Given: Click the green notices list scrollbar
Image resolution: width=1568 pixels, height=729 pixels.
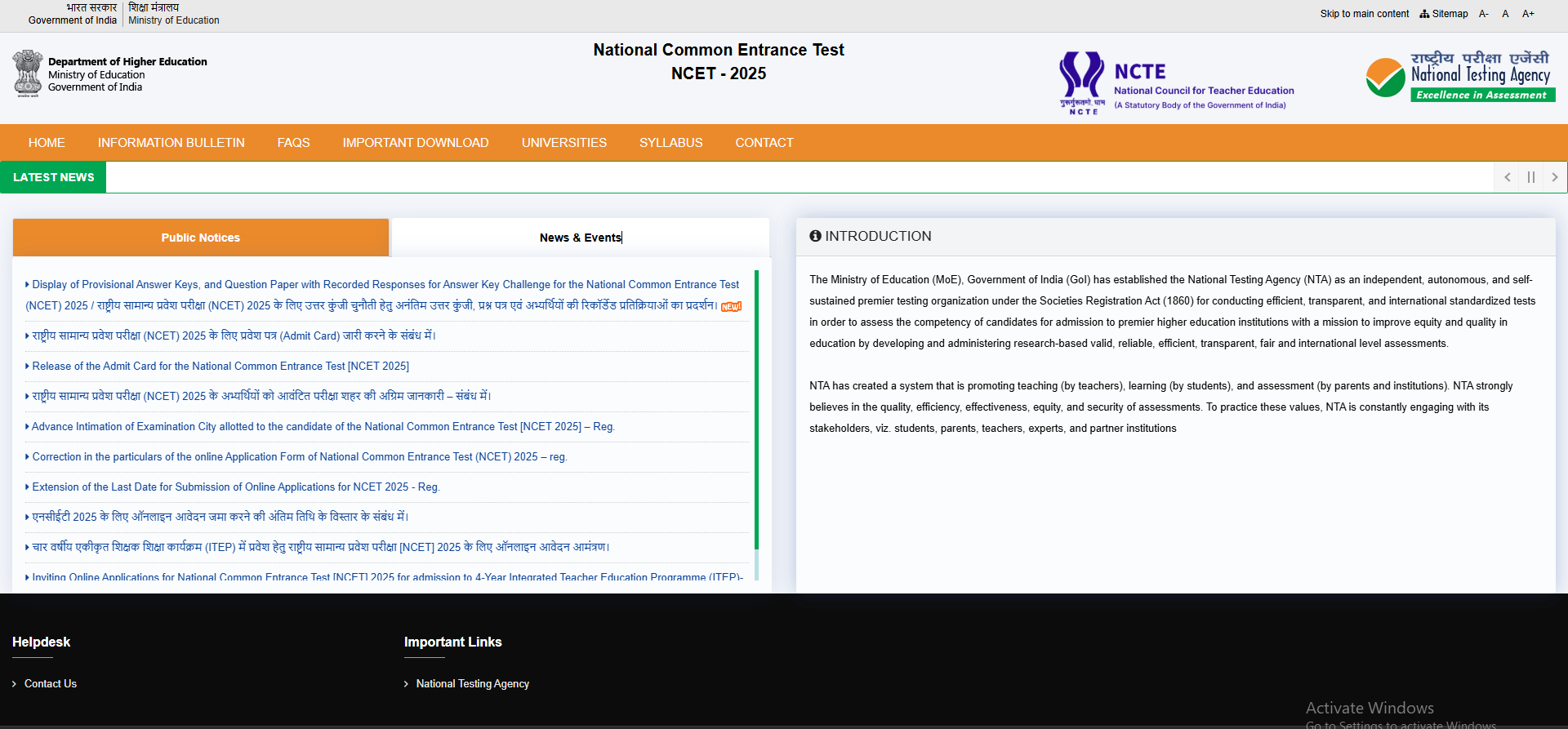Looking at the screenshot, I should click(756, 408).
